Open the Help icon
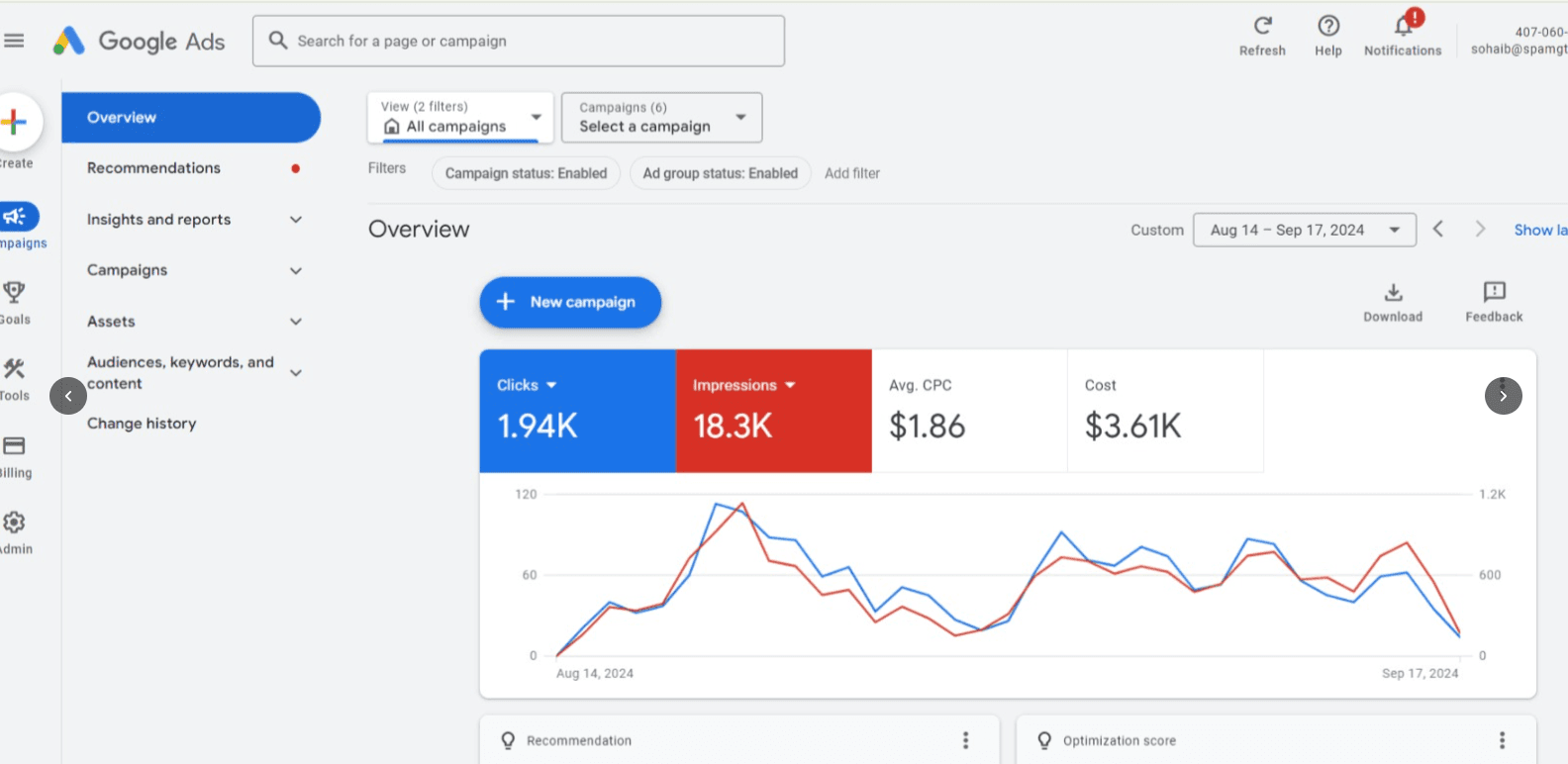Image resolution: width=1568 pixels, height=764 pixels. [1328, 27]
